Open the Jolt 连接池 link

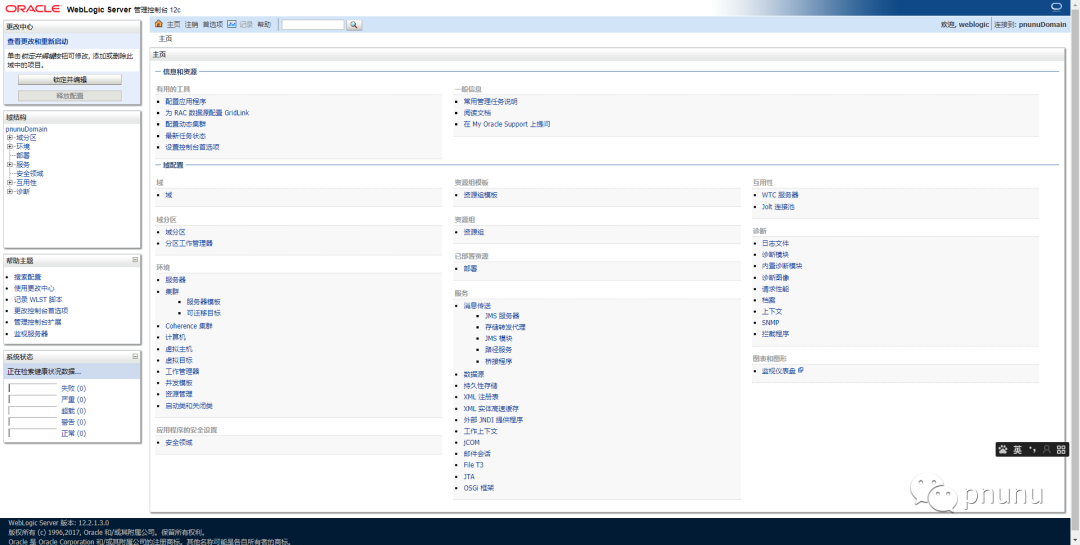click(778, 207)
